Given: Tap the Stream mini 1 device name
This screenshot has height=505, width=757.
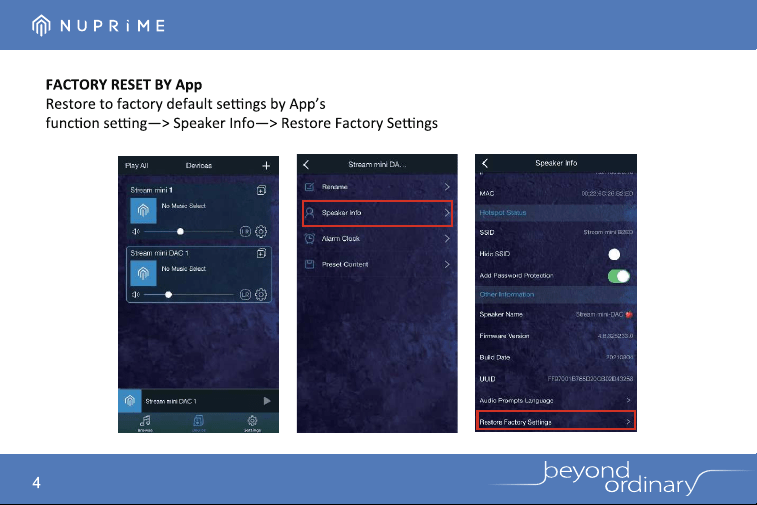Looking at the screenshot, I should 151,190.
